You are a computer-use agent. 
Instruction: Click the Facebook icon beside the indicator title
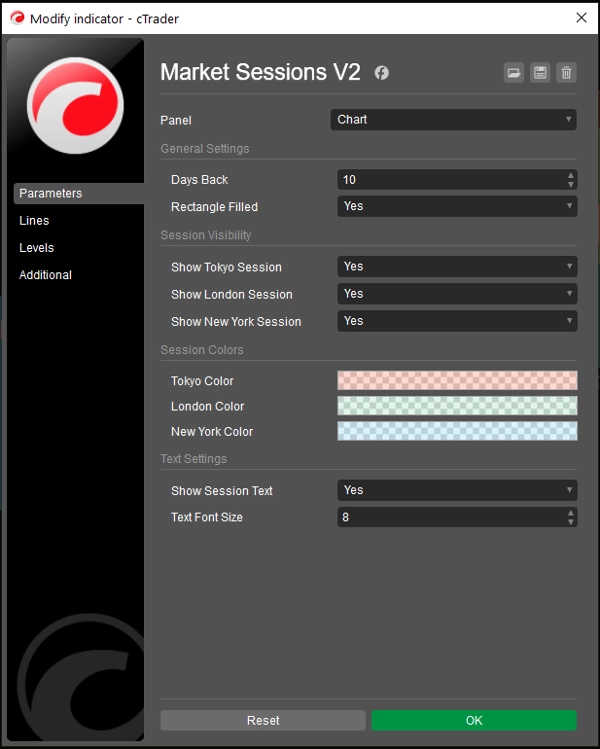(x=381, y=73)
